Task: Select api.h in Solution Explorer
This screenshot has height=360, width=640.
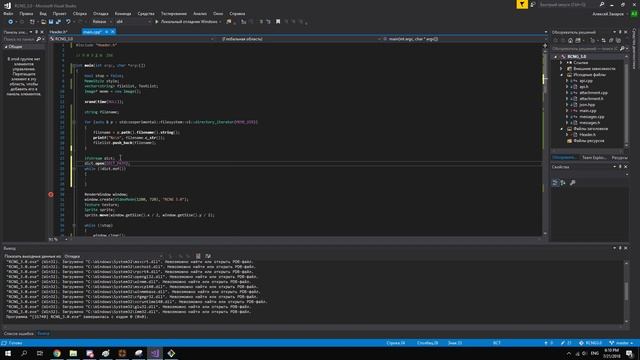Action: 584,87
